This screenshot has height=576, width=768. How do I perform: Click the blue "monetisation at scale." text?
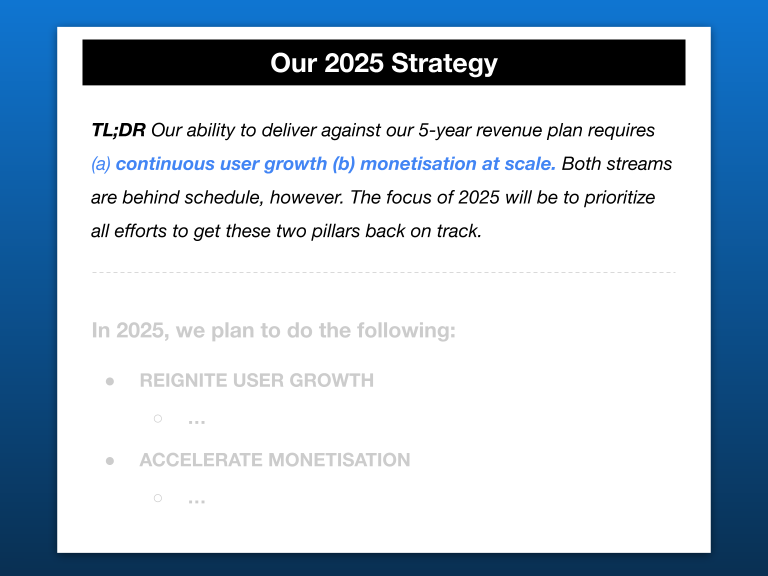coord(457,164)
